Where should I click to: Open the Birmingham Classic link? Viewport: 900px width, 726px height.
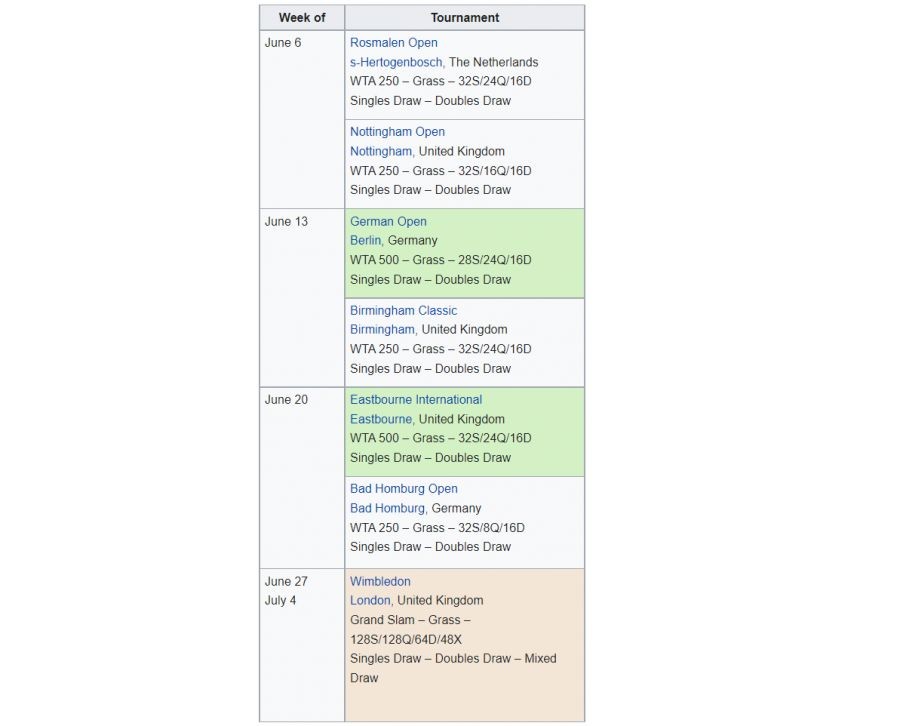pyautogui.click(x=403, y=311)
